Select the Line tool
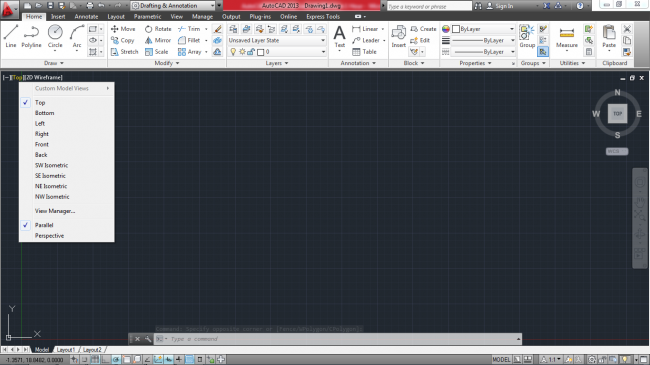 [11, 36]
